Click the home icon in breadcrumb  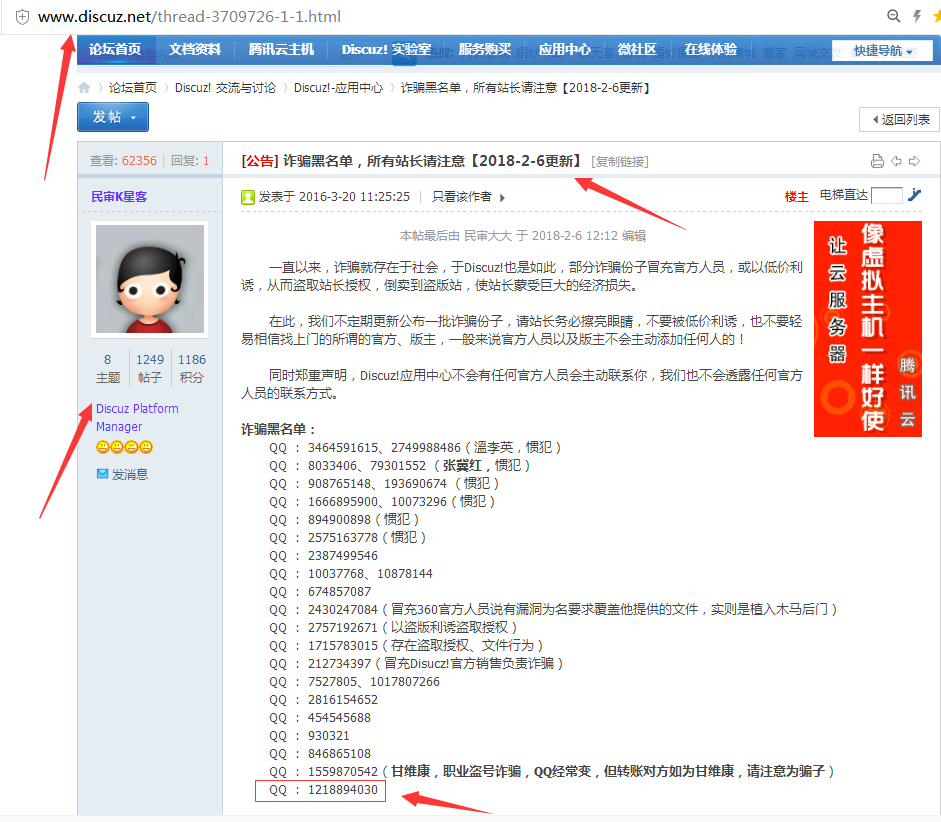point(84,88)
